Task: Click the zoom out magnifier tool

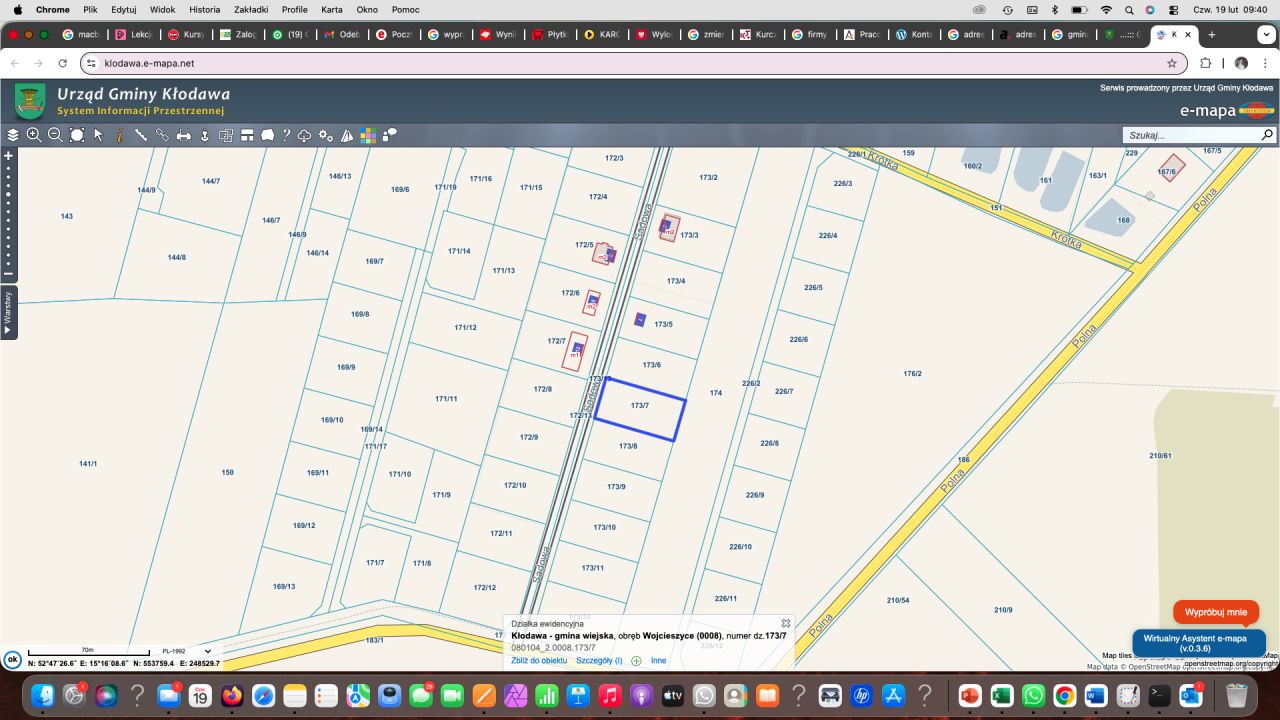Action: 55,135
